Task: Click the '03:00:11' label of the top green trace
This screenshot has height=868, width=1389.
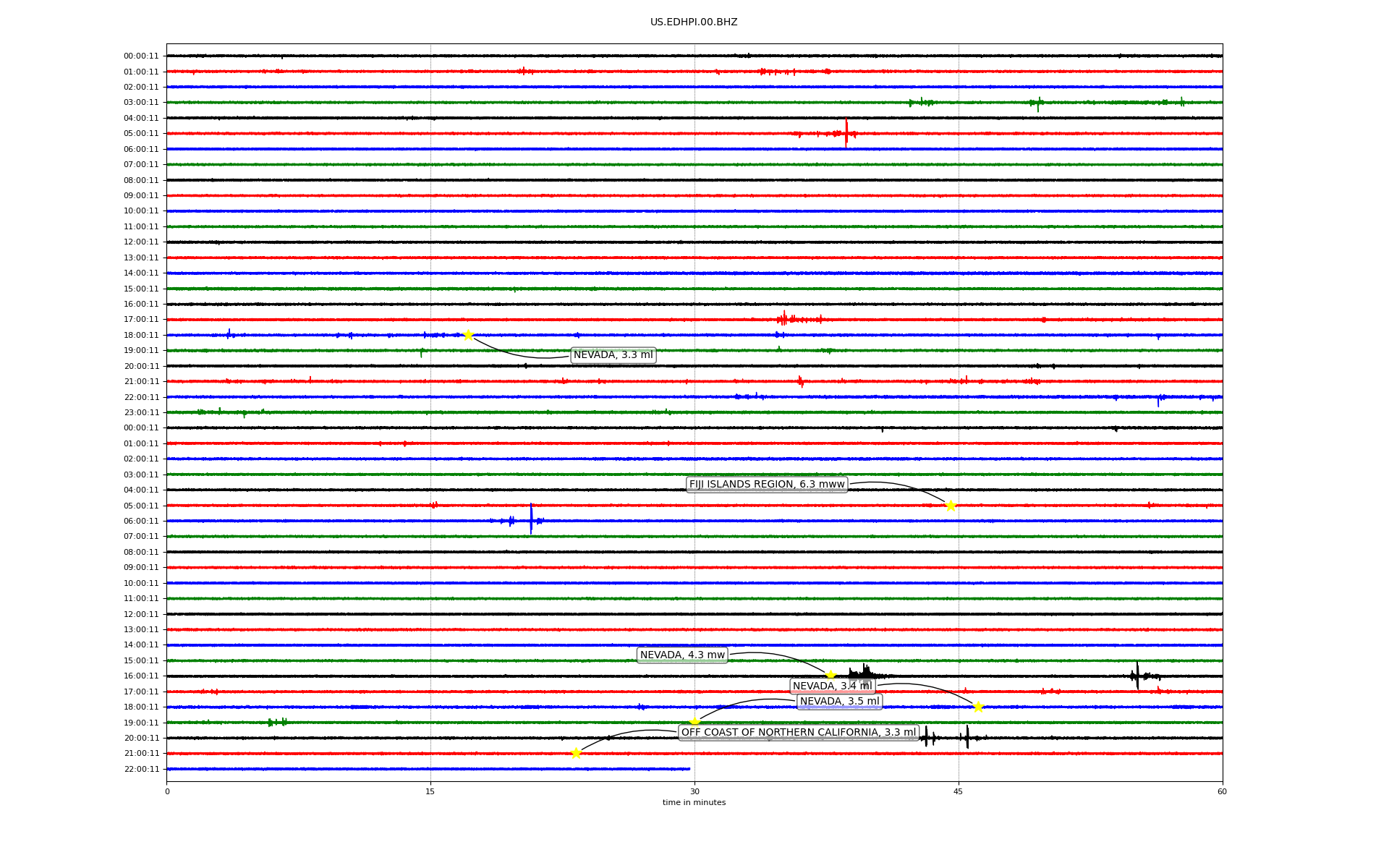Action: pyautogui.click(x=141, y=102)
